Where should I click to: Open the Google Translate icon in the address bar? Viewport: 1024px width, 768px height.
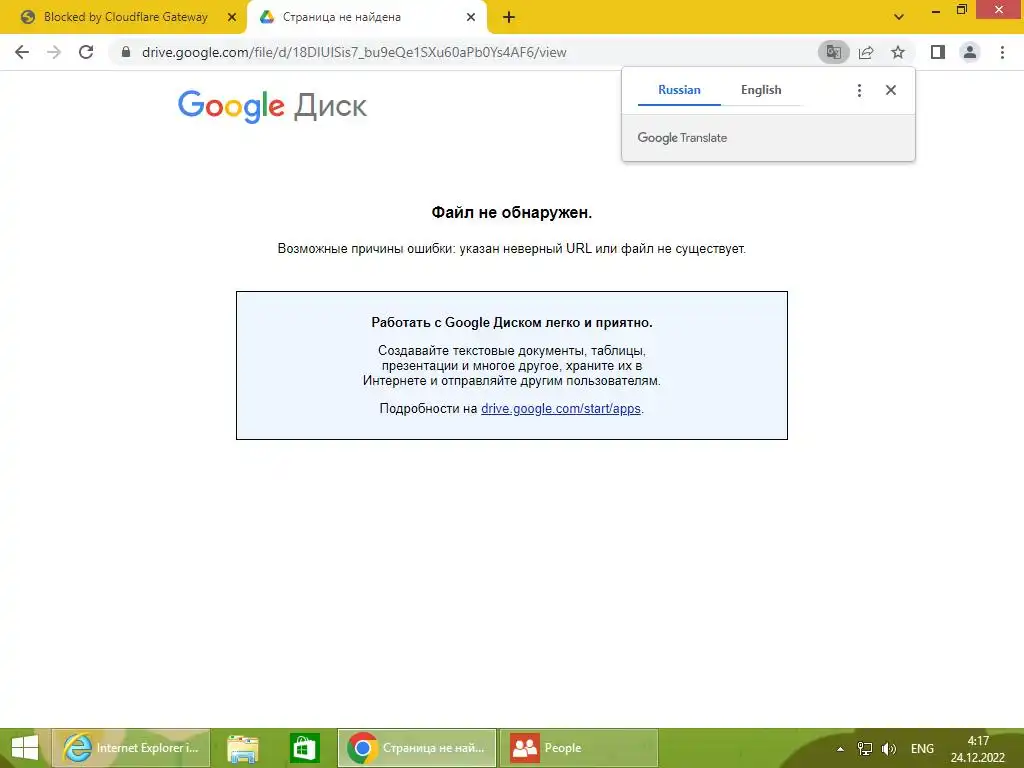coord(833,52)
